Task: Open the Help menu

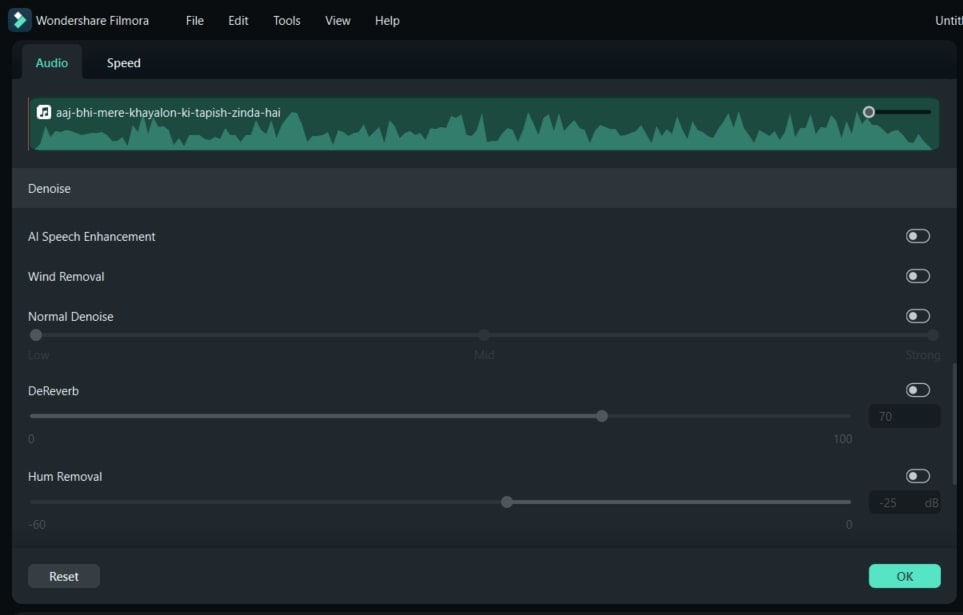Action: click(x=388, y=20)
